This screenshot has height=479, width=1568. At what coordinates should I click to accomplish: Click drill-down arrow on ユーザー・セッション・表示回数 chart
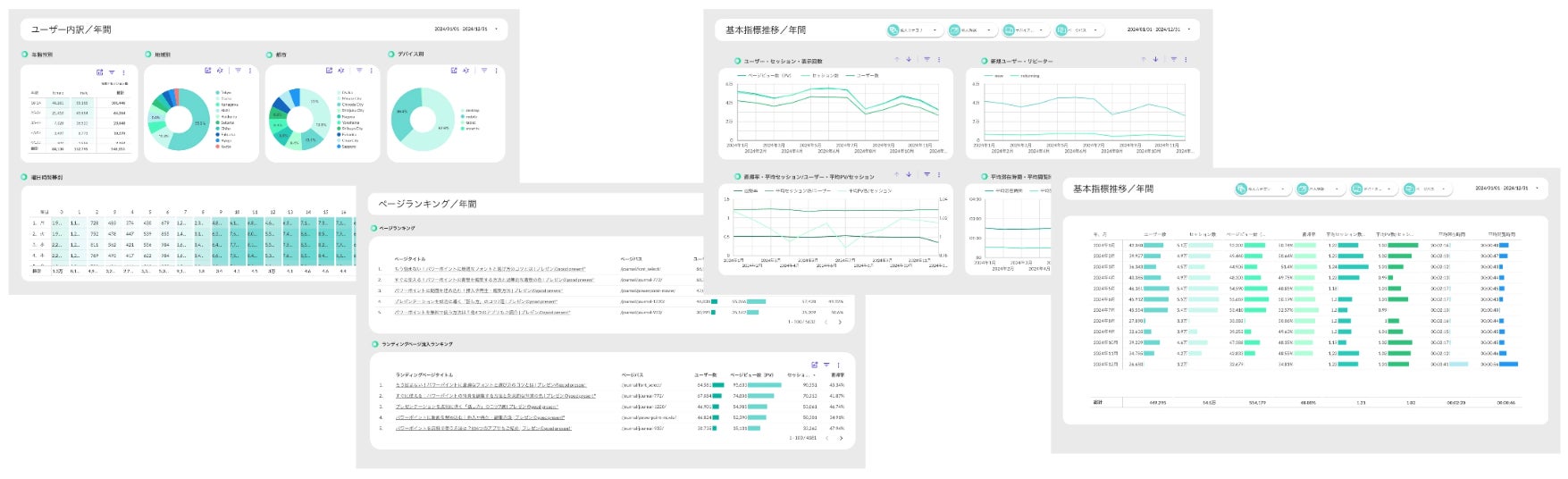(909, 60)
